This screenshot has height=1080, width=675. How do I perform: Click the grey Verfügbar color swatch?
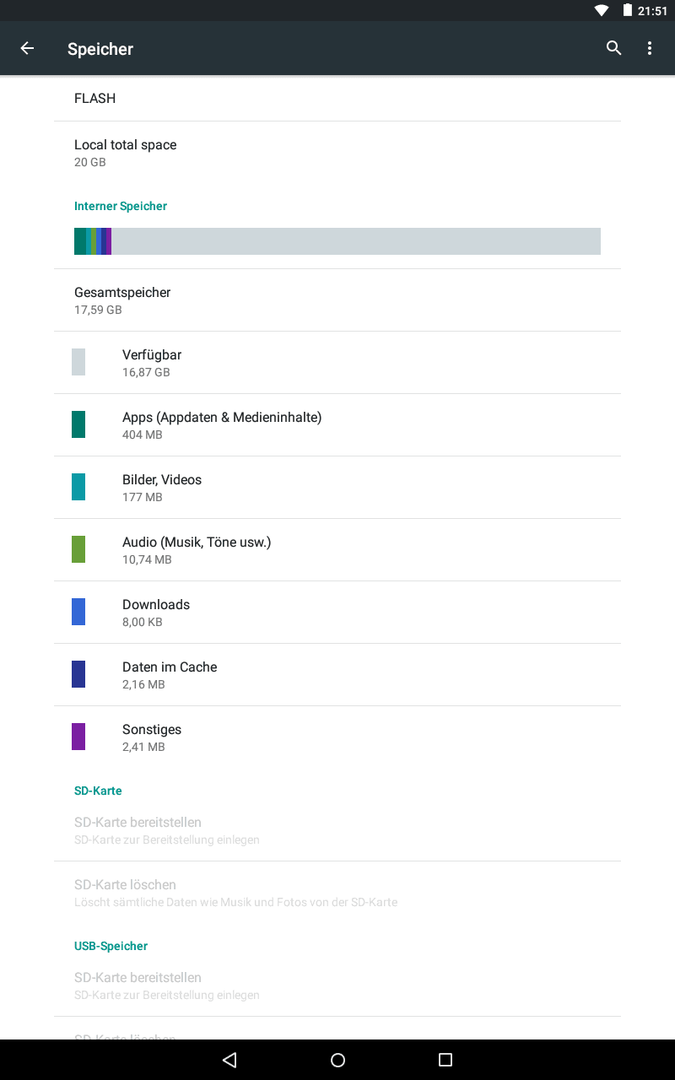(79, 362)
